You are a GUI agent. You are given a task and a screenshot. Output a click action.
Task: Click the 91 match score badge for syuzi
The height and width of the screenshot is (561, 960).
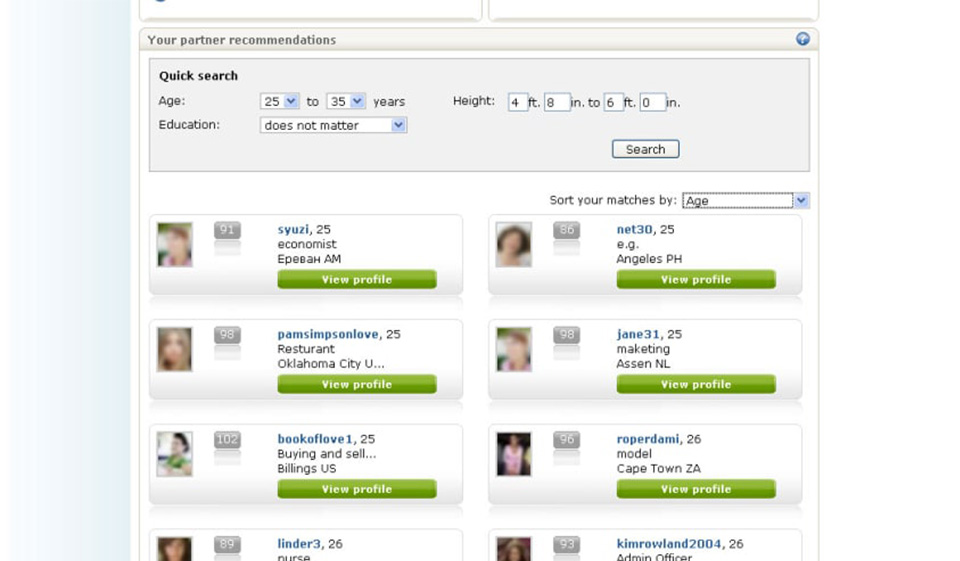(227, 231)
